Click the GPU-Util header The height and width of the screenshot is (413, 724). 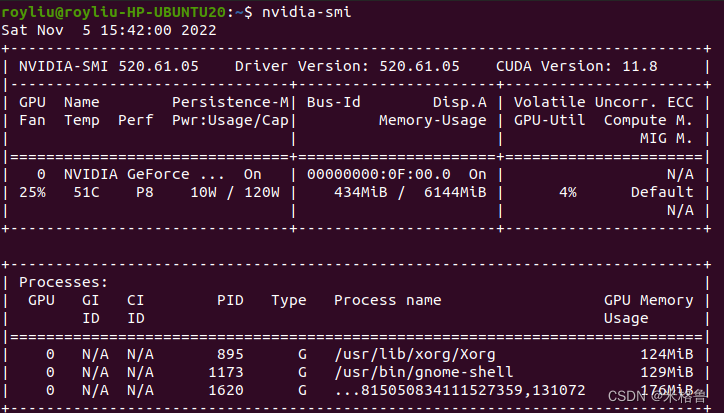point(549,120)
